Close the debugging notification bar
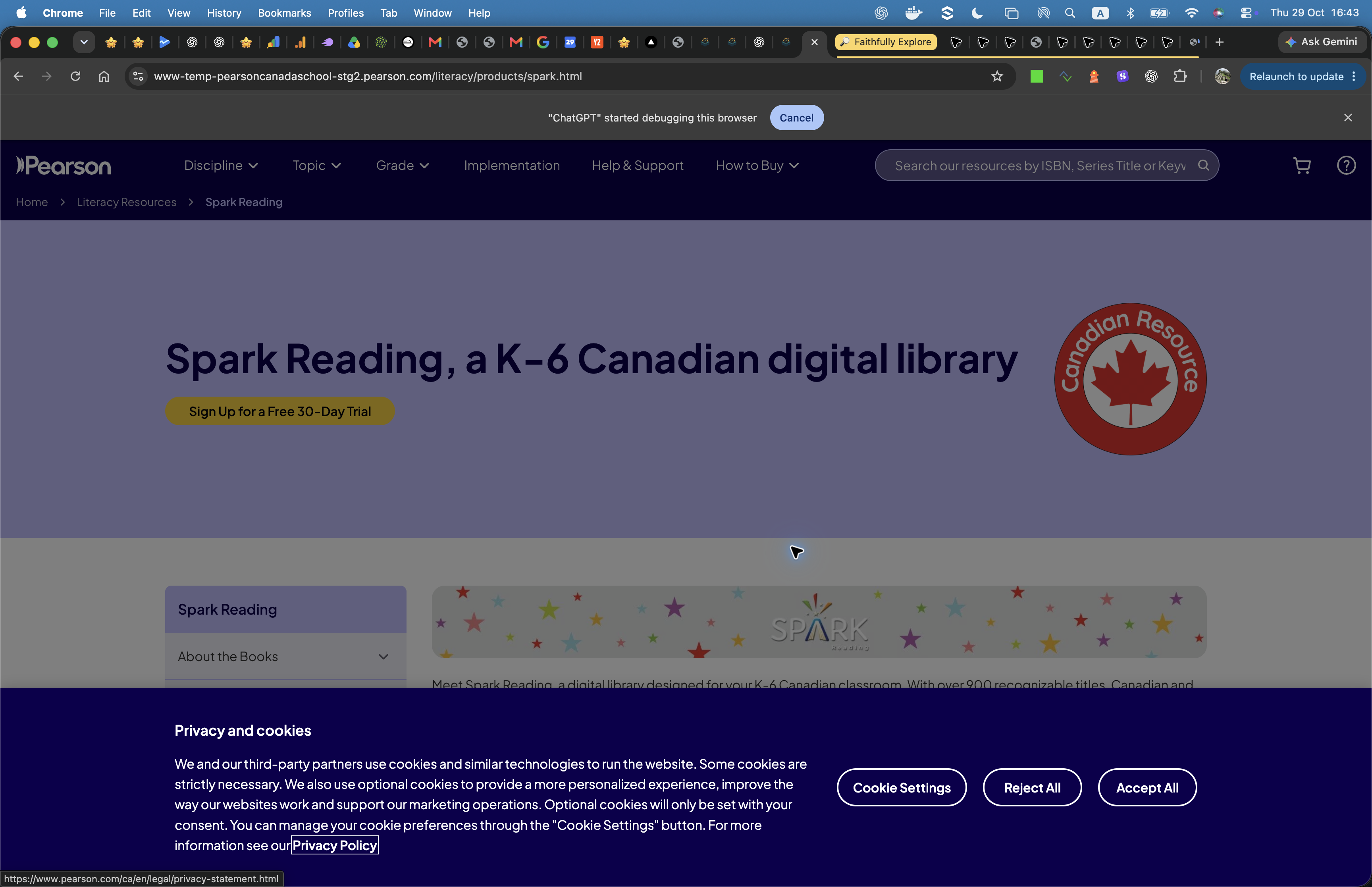 1348,118
